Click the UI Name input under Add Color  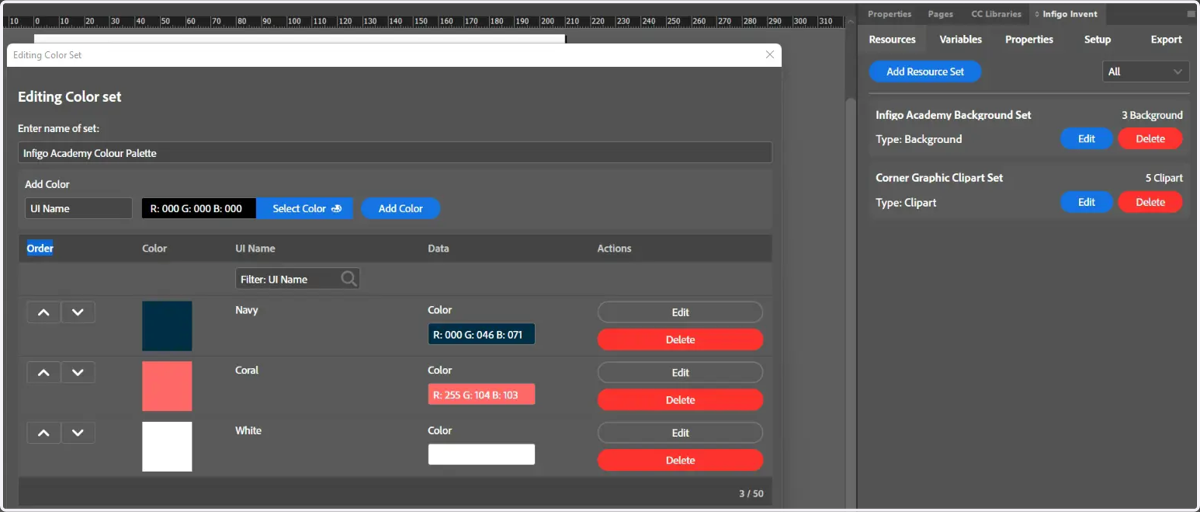78,208
